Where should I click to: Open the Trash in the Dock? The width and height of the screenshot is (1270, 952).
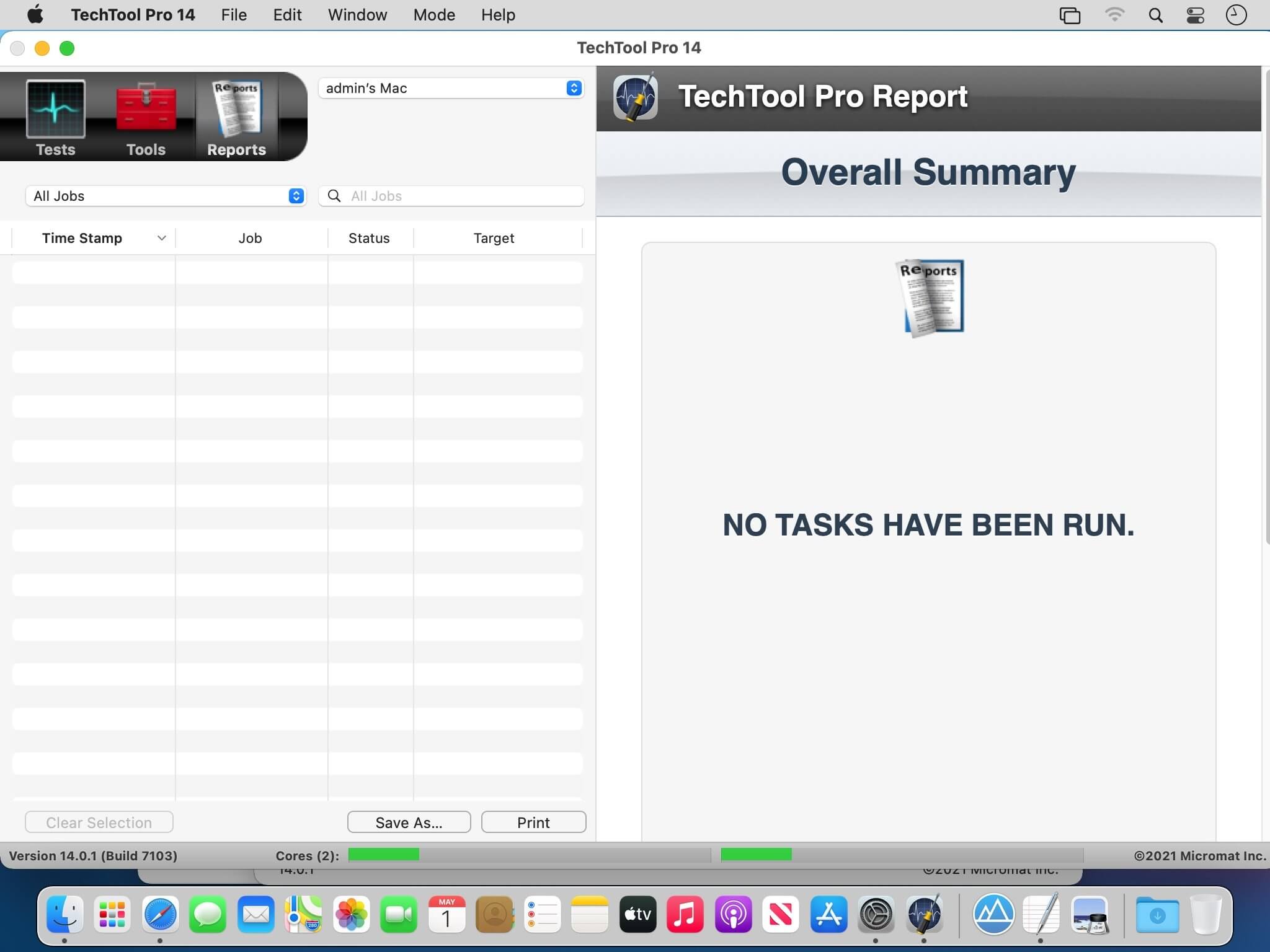click(x=1206, y=914)
